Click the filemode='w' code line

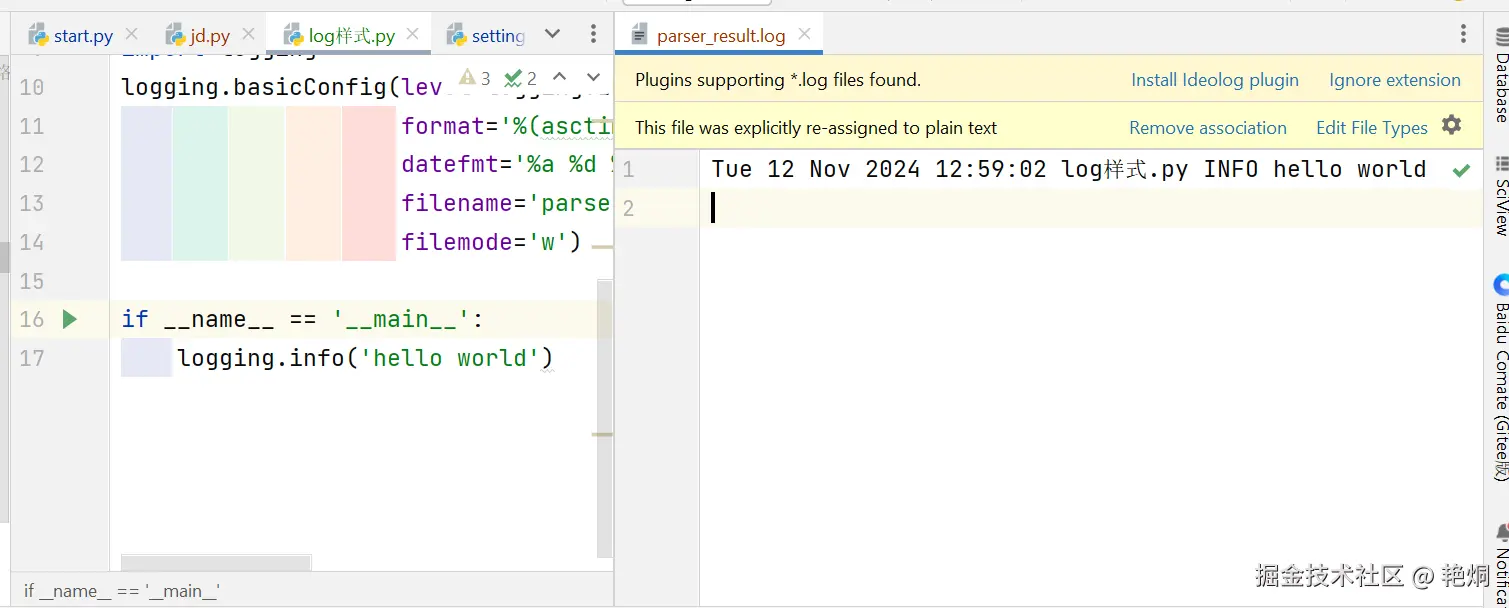pyautogui.click(x=491, y=242)
